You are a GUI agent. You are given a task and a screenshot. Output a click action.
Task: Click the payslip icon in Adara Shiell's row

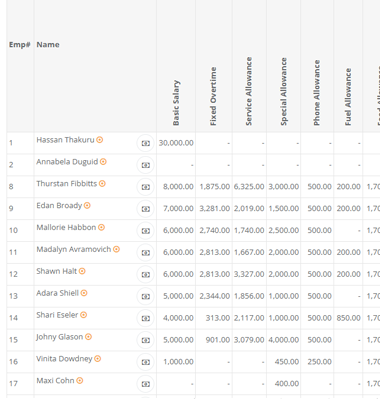pyautogui.click(x=146, y=296)
